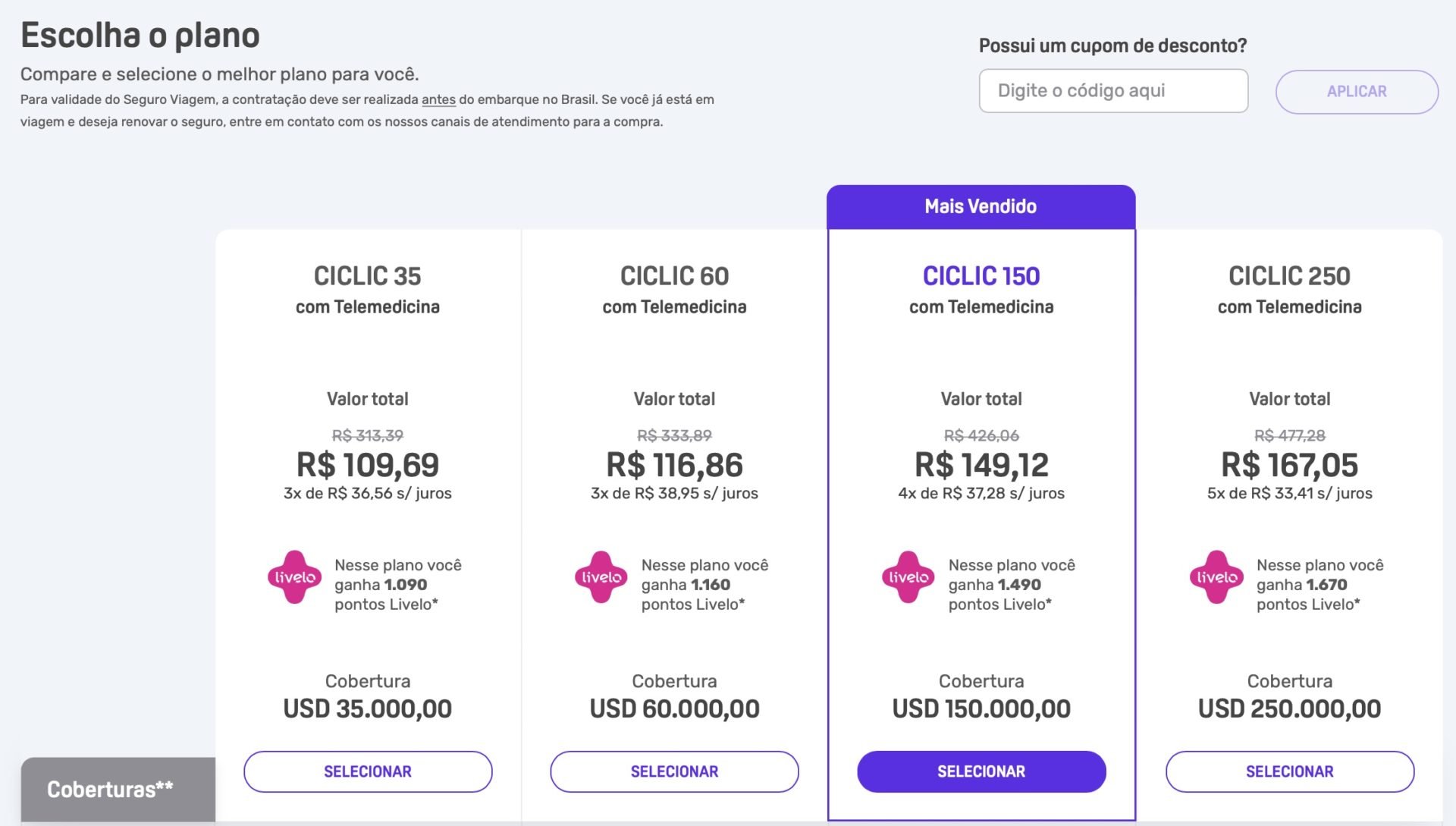The height and width of the screenshot is (826, 1456).
Task: Click the 1.670 pontos Livelo text
Action: [1319, 595]
